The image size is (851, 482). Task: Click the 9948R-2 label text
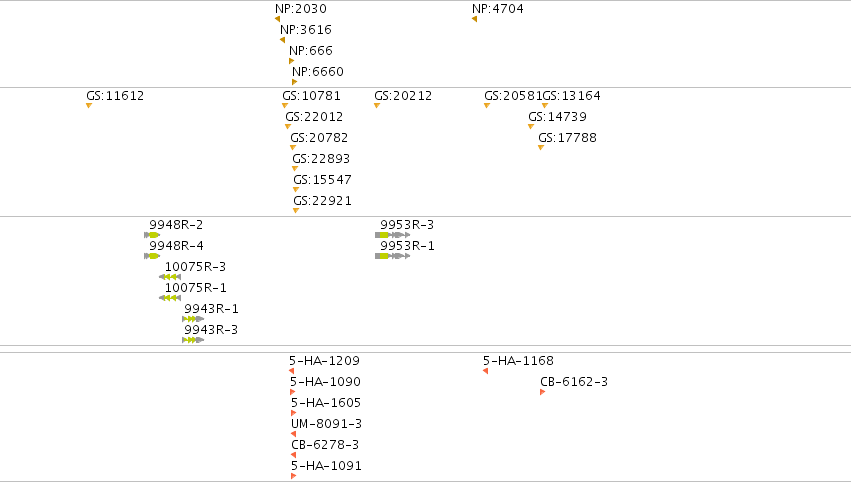(176, 225)
